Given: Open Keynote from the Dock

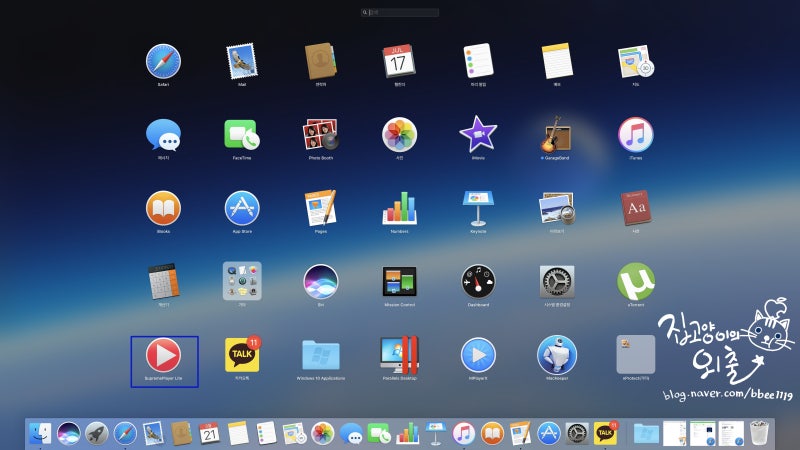Looking at the screenshot, I should point(436,434).
